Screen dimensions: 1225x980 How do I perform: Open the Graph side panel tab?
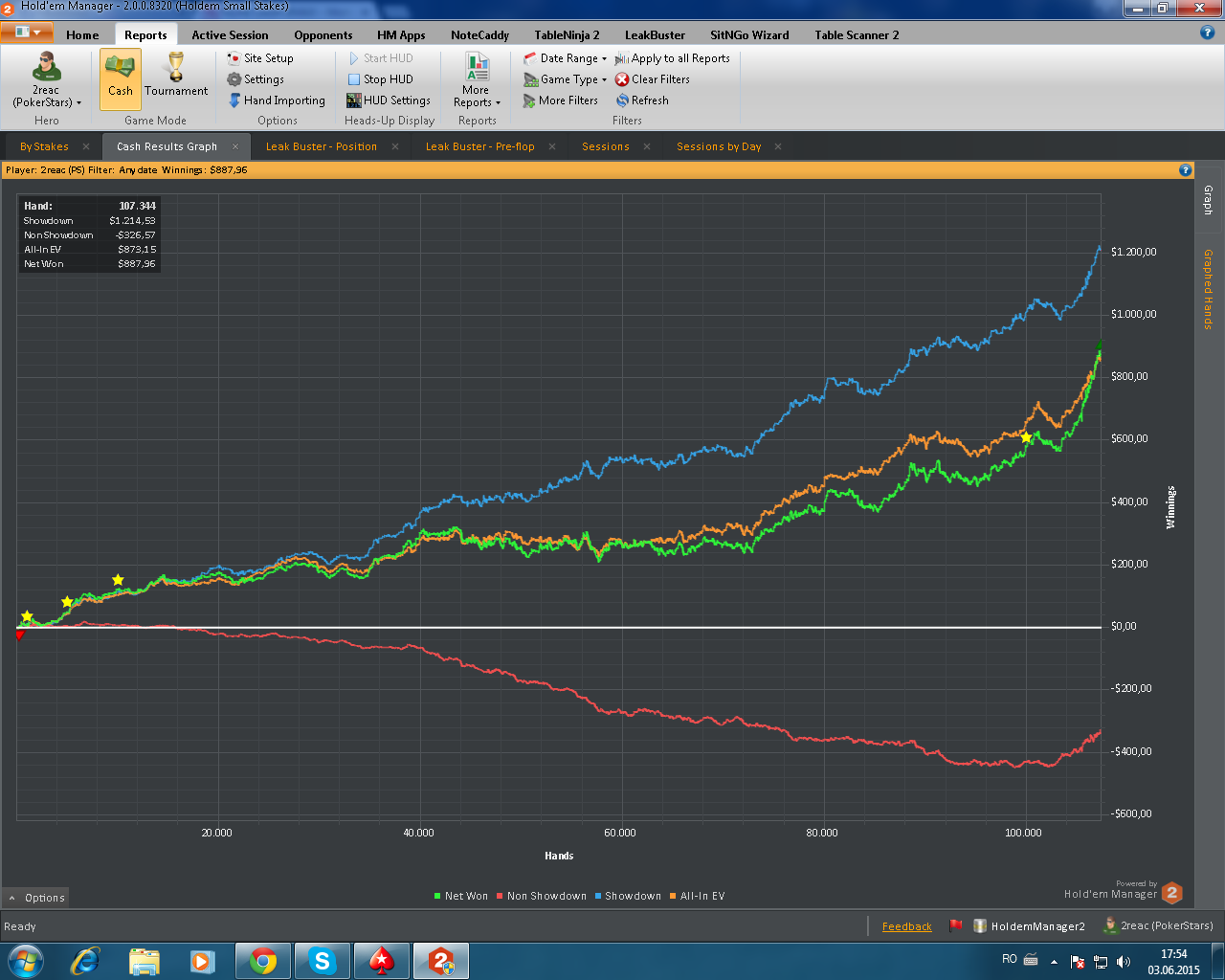(x=1208, y=200)
